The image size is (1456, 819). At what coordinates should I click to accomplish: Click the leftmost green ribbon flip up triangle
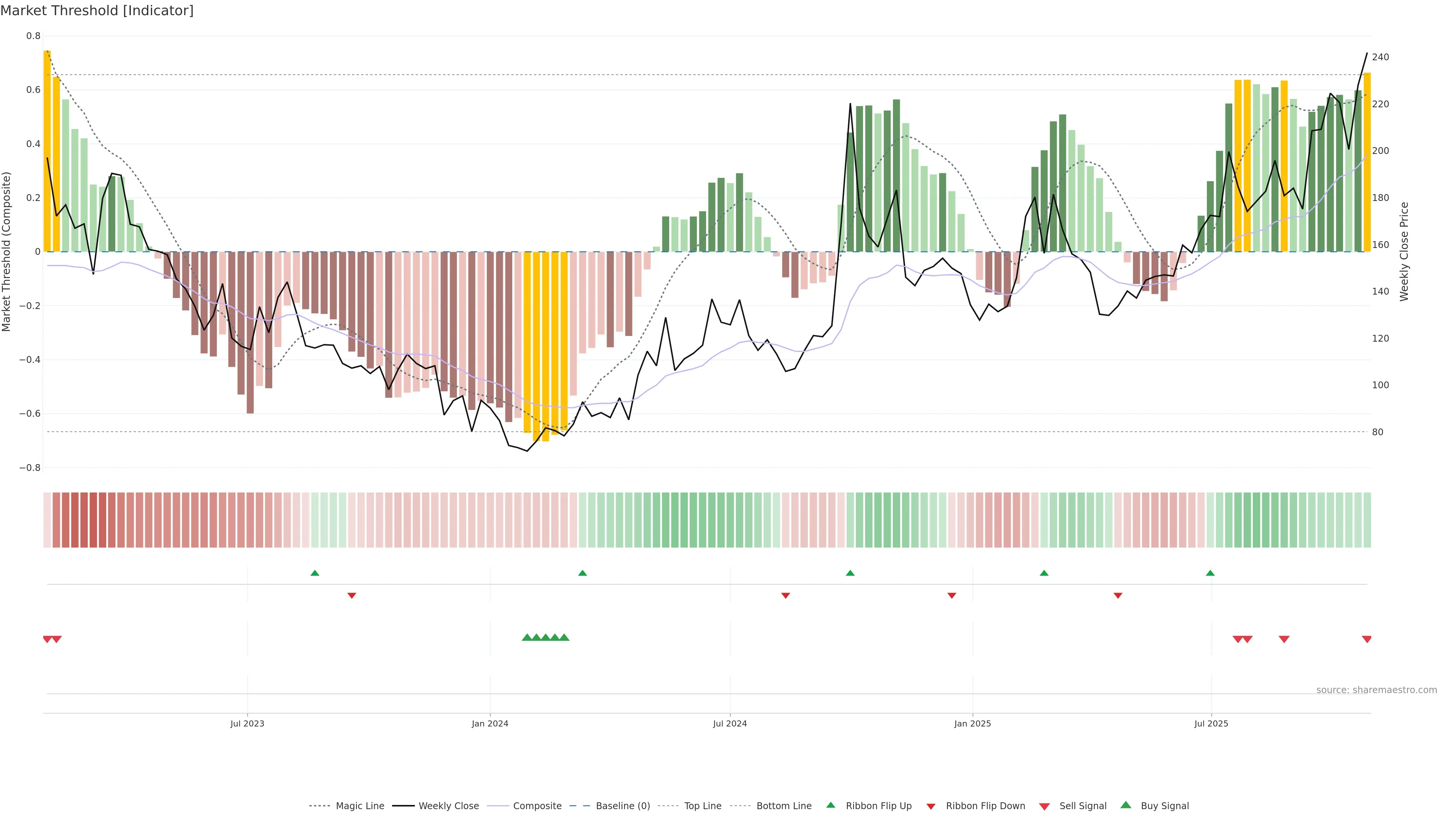click(x=315, y=573)
